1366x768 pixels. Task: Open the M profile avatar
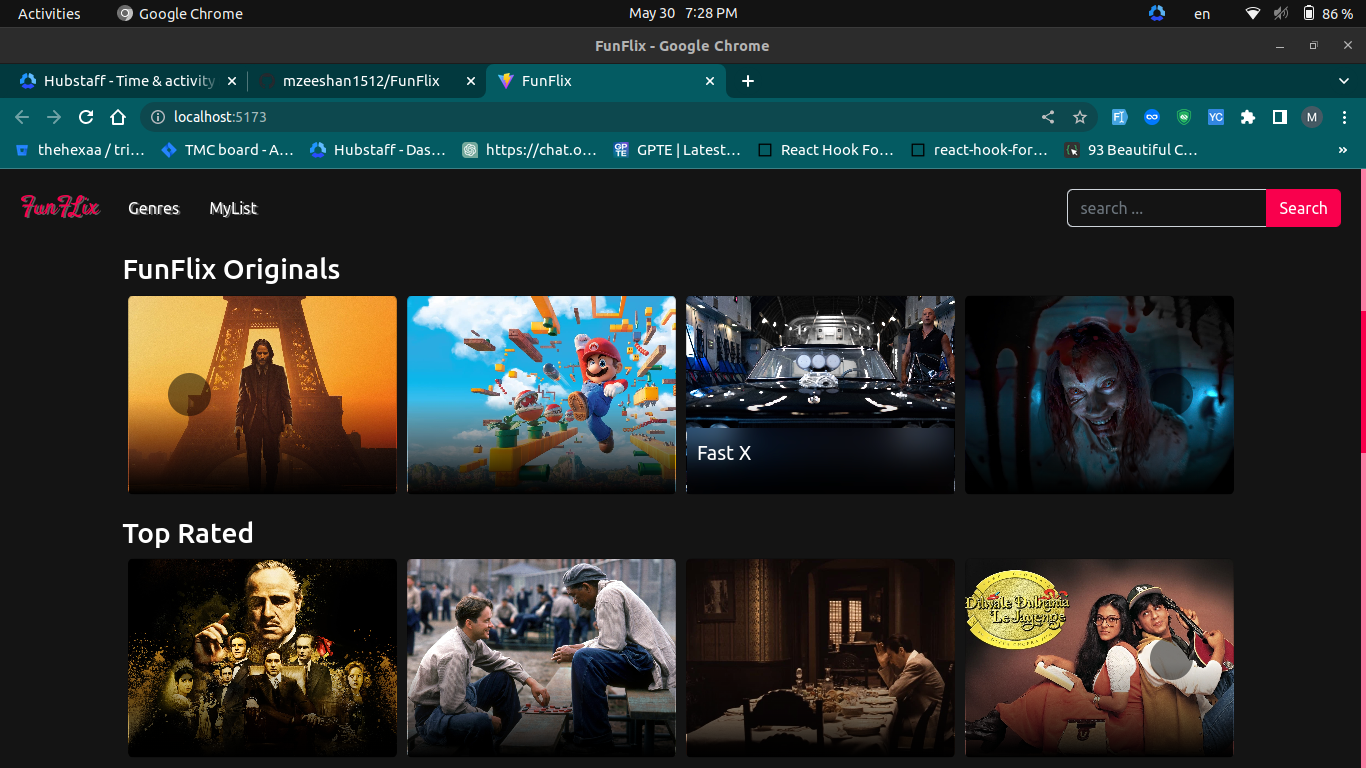pos(1312,117)
